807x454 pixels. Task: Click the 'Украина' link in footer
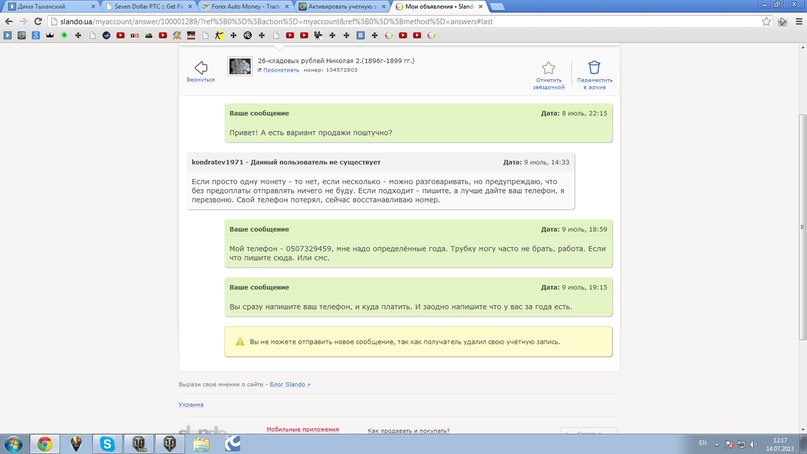(x=191, y=405)
